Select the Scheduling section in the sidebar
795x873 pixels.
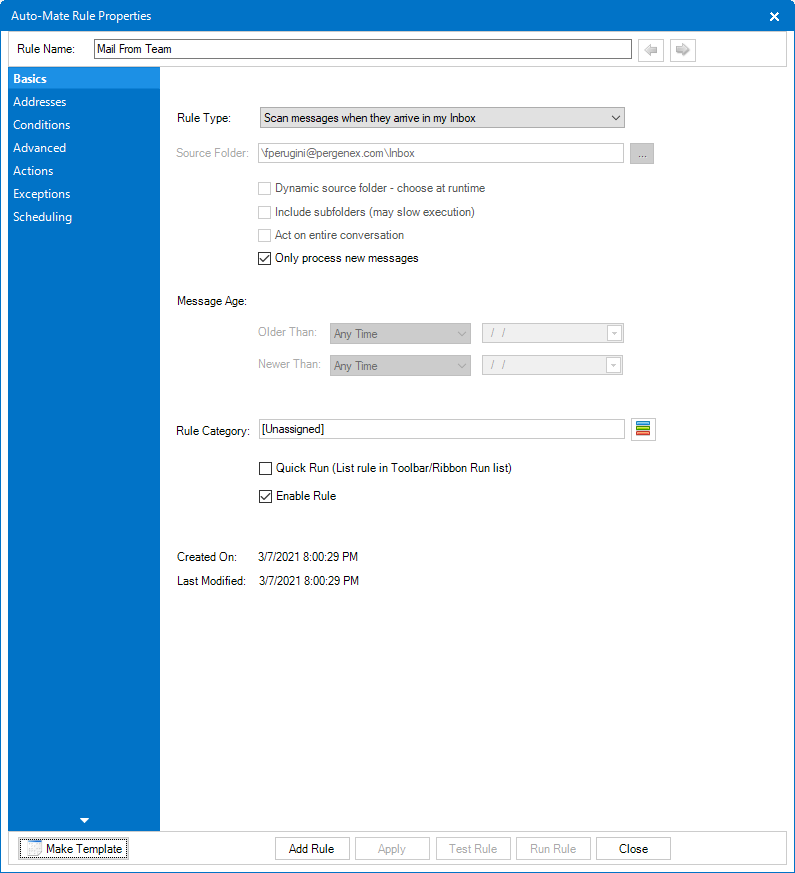click(x=43, y=217)
